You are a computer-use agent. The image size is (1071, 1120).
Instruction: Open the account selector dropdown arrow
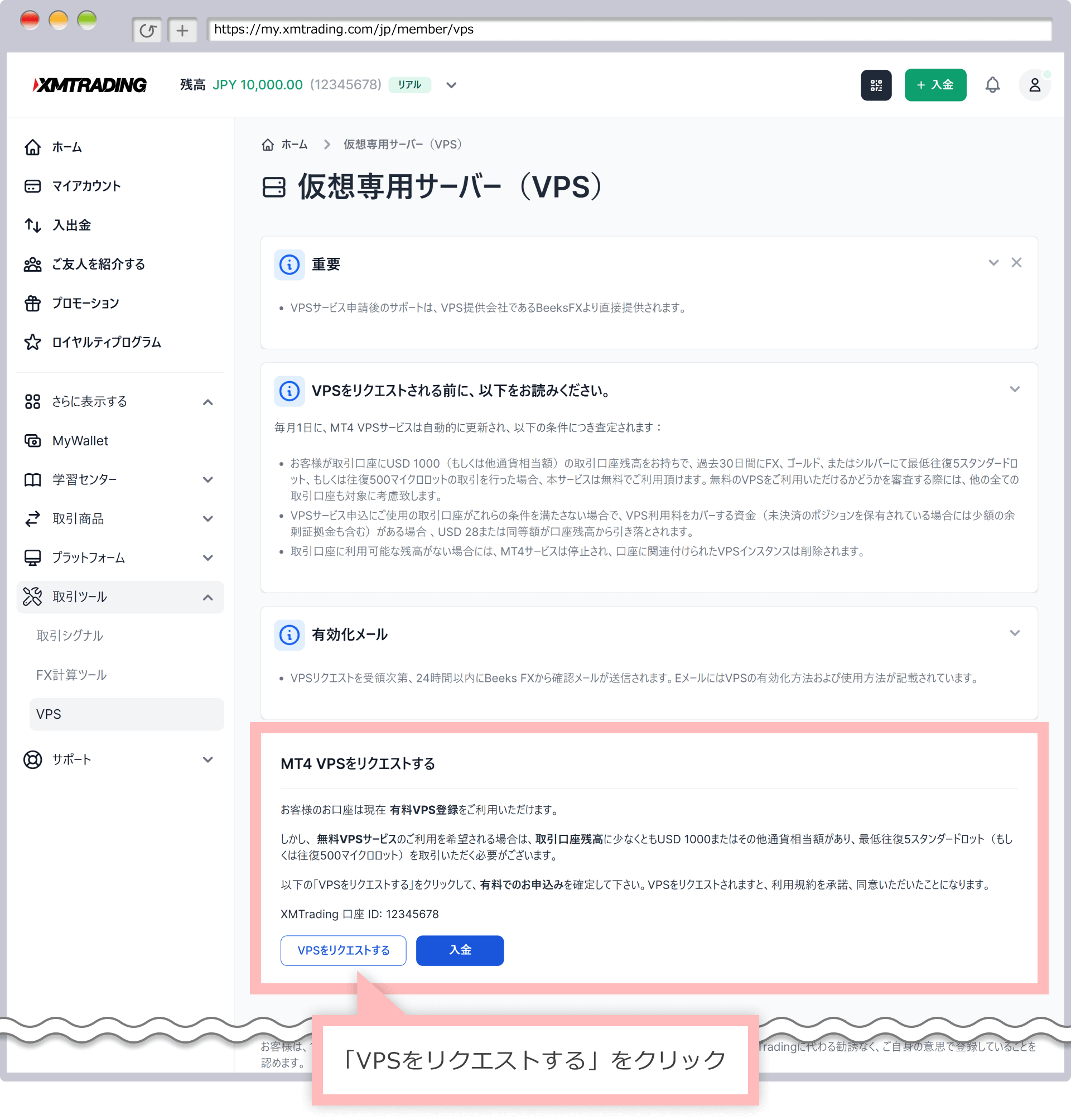pyautogui.click(x=451, y=85)
